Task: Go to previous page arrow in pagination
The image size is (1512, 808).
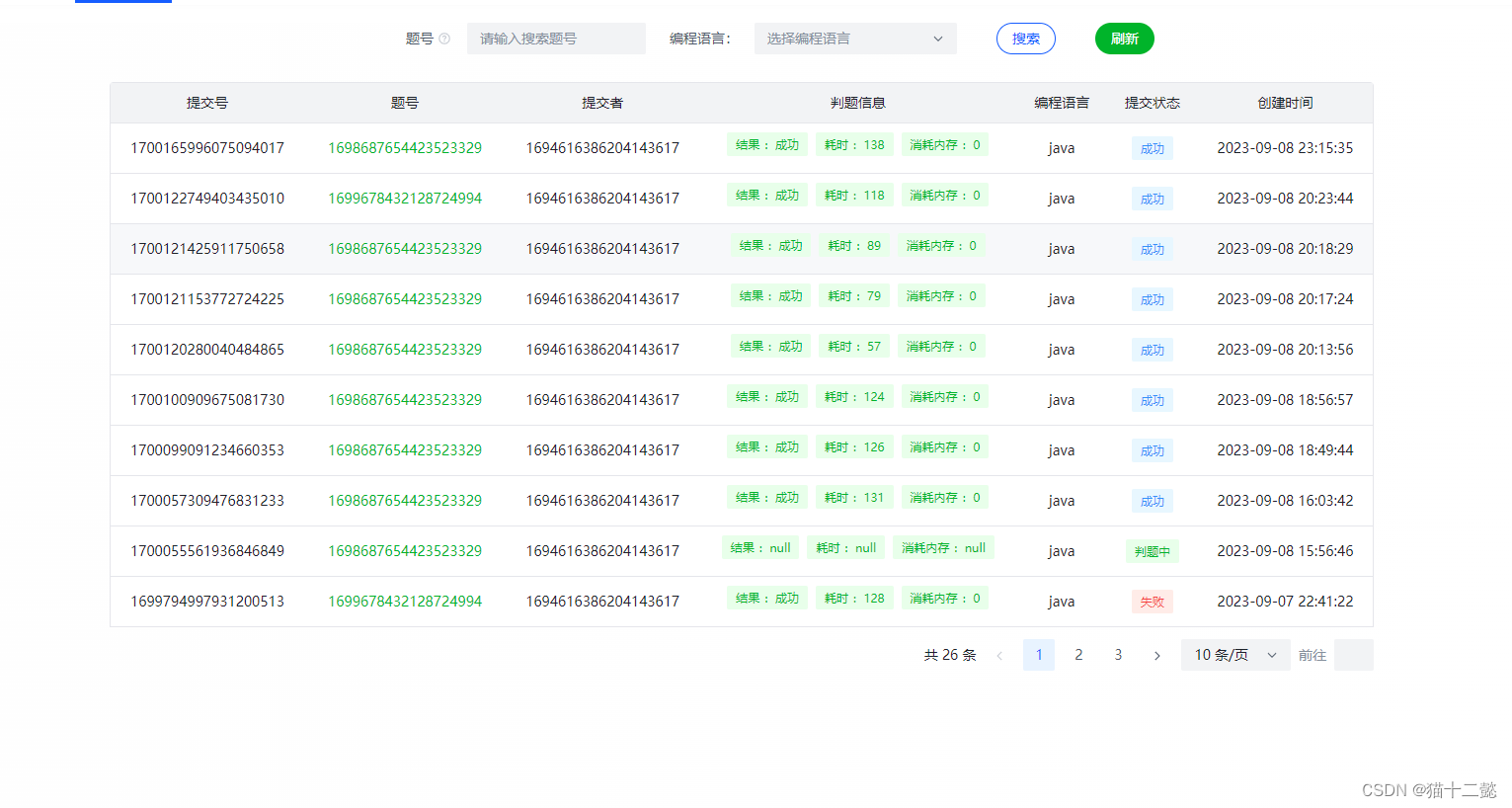Action: 999,655
